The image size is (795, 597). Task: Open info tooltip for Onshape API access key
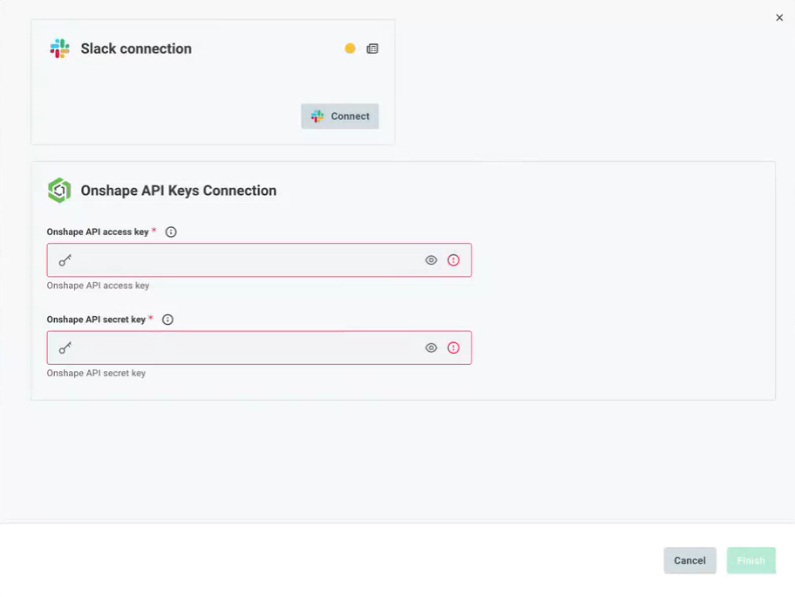(x=171, y=232)
